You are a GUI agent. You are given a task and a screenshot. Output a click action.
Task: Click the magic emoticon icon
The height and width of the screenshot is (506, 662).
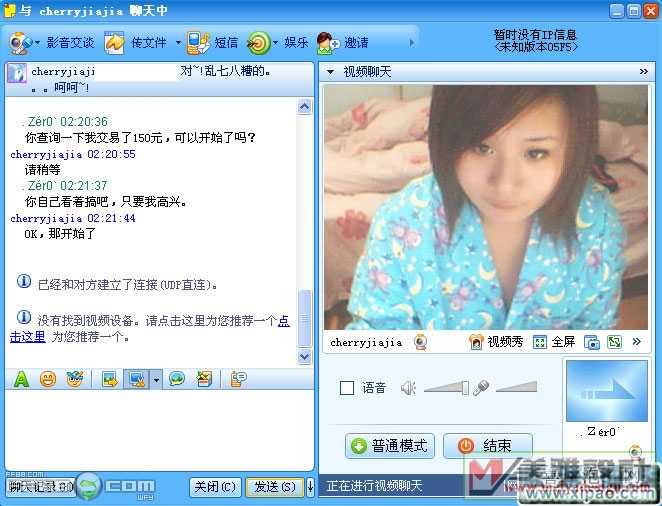click(x=75, y=379)
